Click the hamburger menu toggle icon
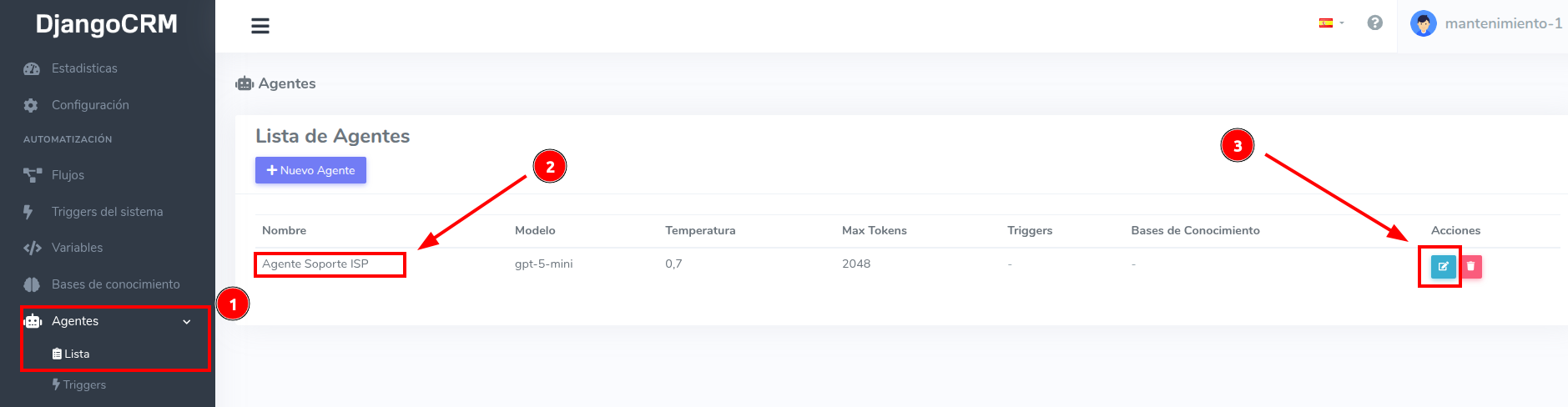 click(x=260, y=26)
